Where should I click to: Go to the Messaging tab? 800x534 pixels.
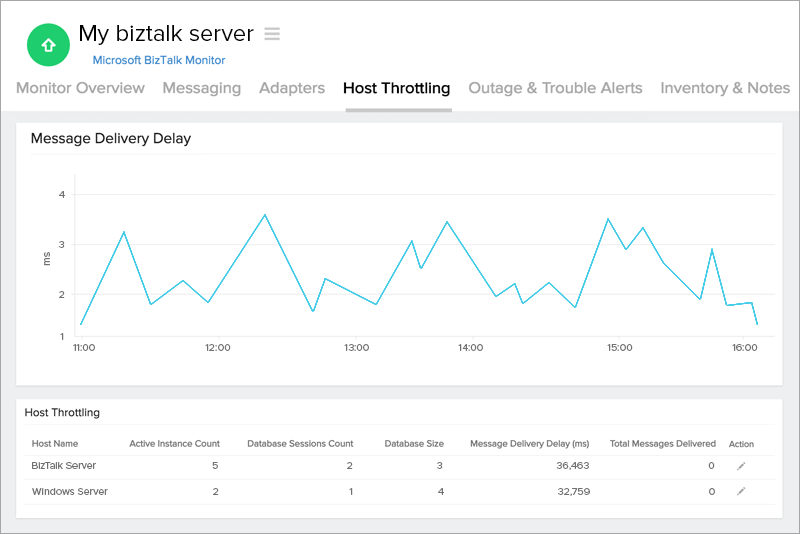pos(201,88)
